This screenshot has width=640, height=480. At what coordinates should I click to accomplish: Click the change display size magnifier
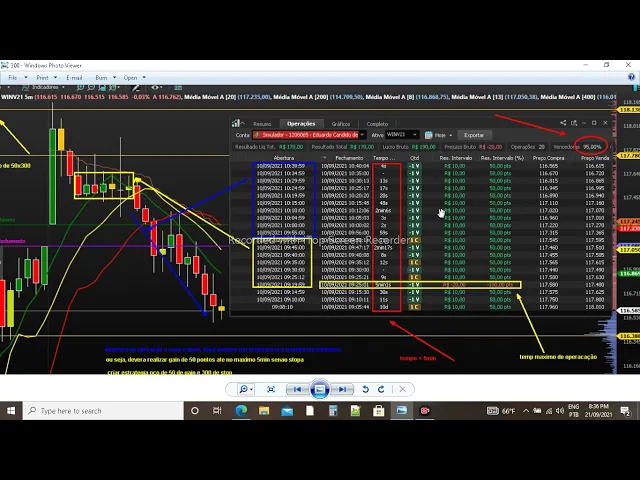coord(243,389)
